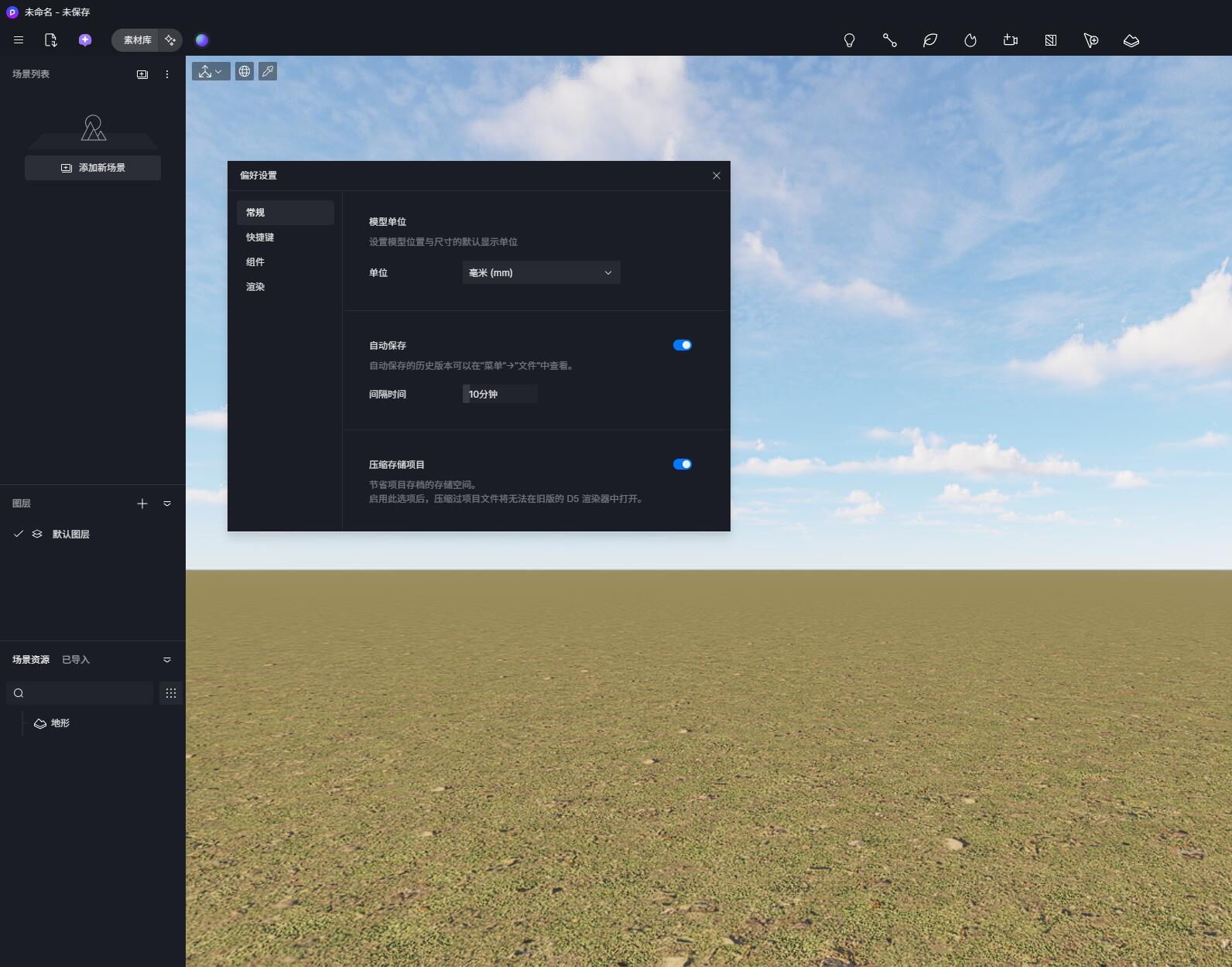This screenshot has width=1232, height=967.
Task: Click the globe icon in viewport toolbar
Action: 245,71
